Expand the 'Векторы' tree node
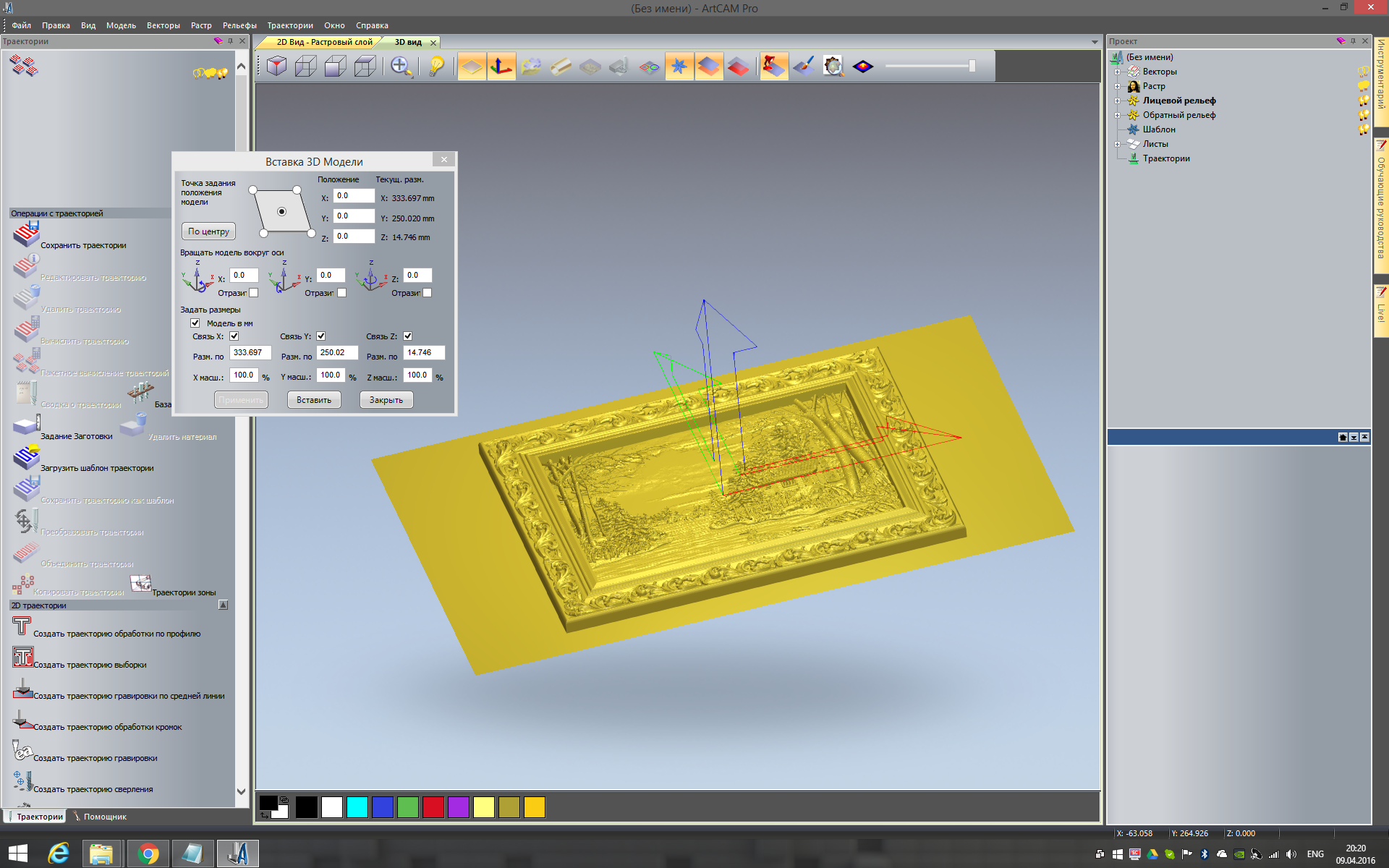Viewport: 1389px width, 868px height. click(x=1117, y=72)
